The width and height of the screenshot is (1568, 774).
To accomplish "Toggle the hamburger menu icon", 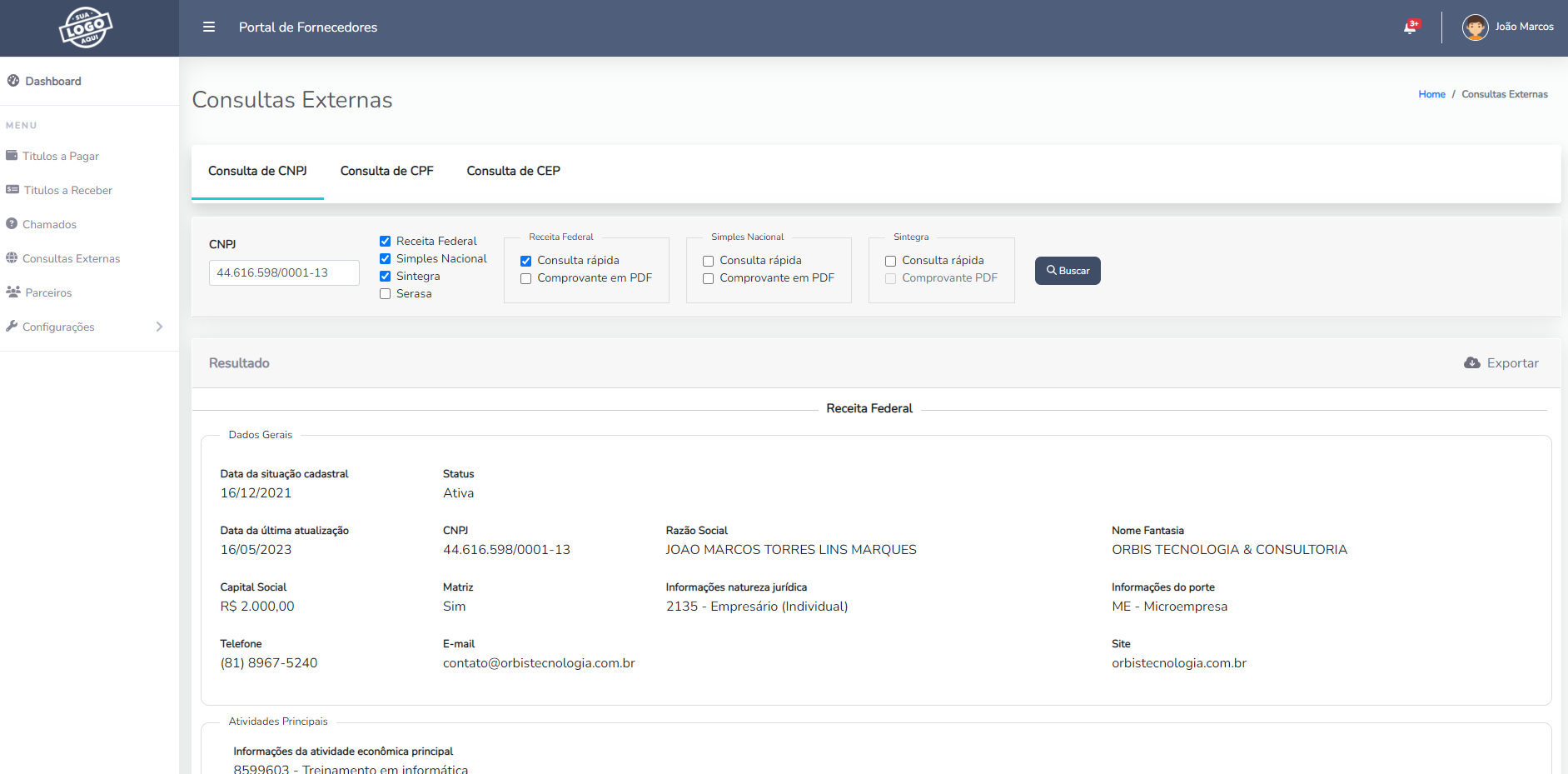I will (x=209, y=27).
